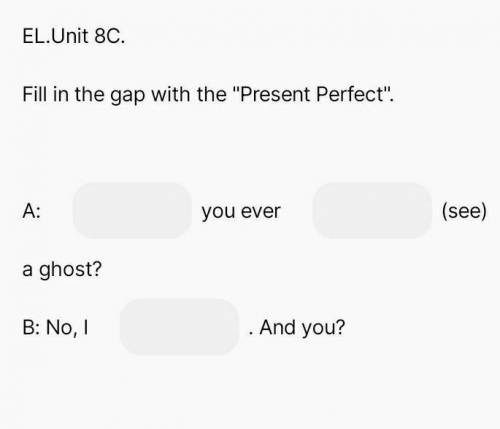Click the gap after "B: No, I"
This screenshot has height=429, width=500.
tap(180, 327)
